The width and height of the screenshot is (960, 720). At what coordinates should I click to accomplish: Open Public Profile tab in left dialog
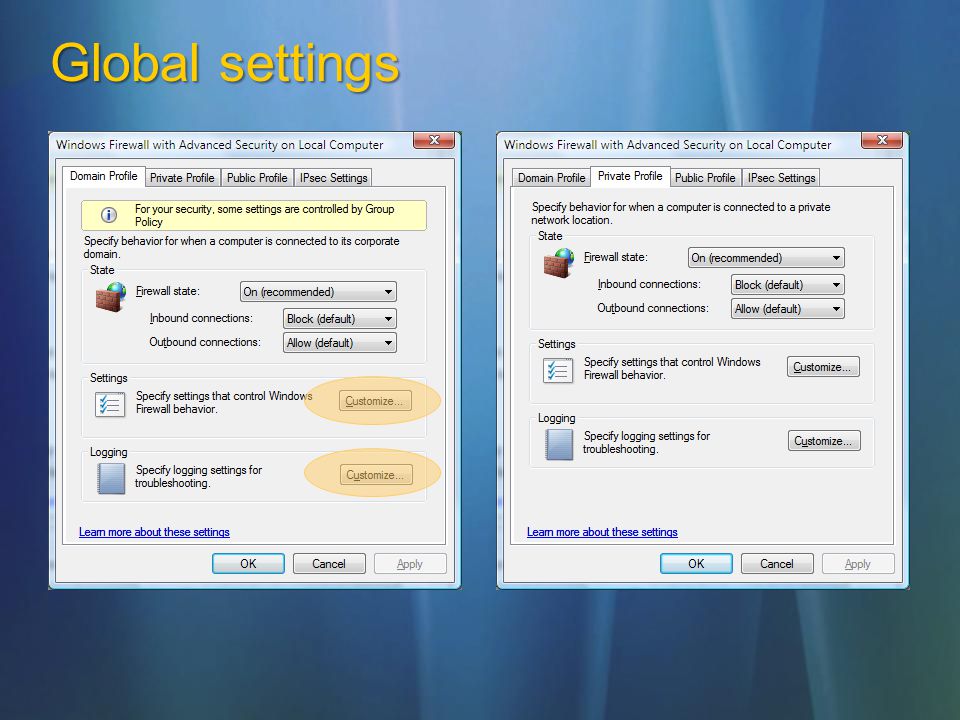(257, 178)
